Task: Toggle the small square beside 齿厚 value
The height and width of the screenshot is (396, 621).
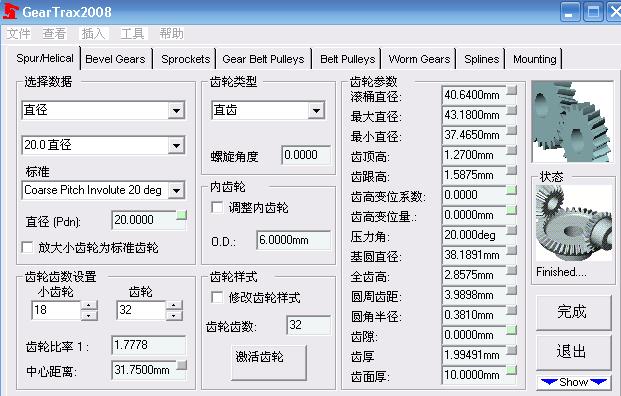Action: pos(512,350)
